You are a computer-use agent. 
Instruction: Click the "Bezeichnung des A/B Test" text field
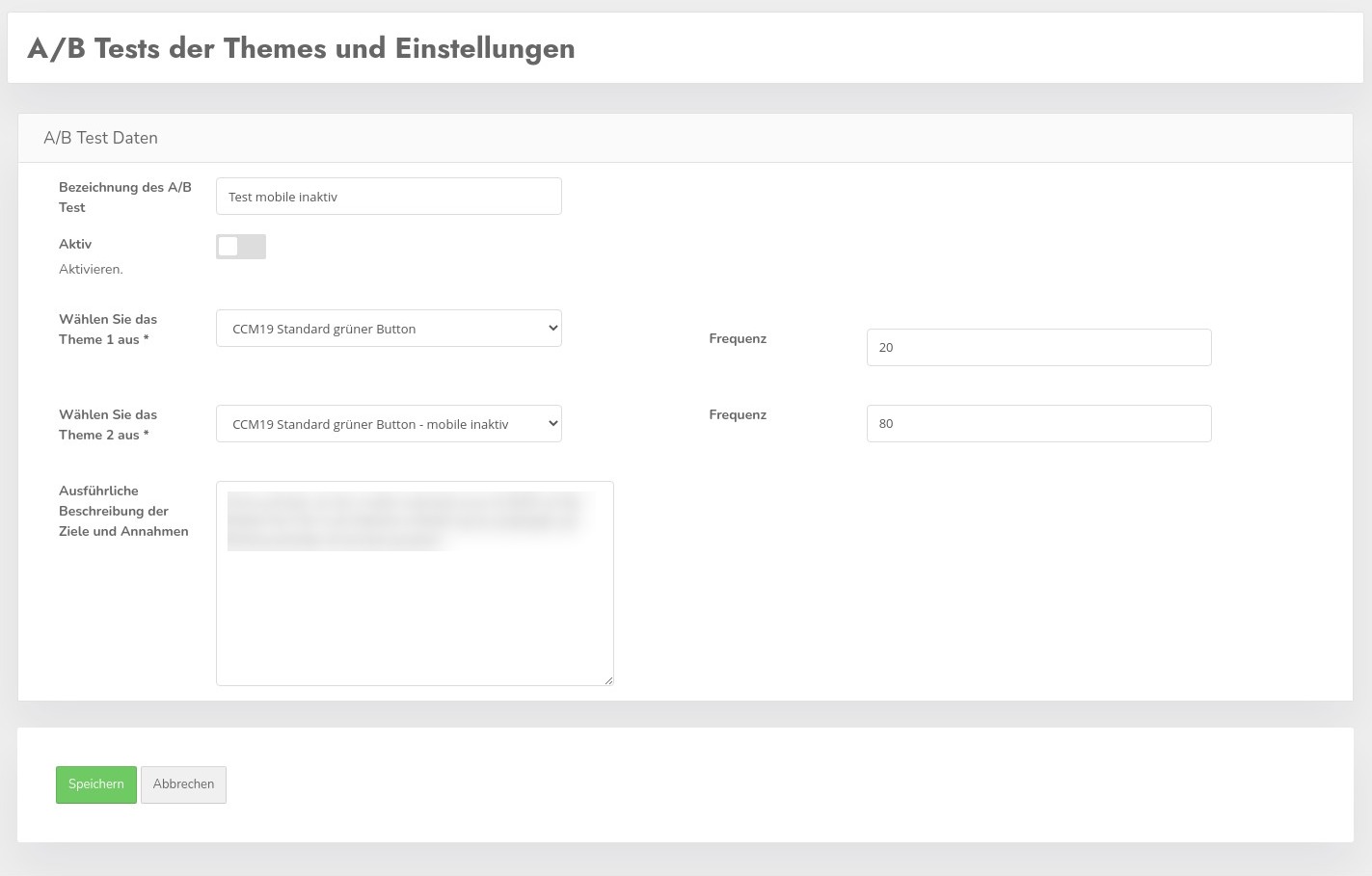tap(389, 196)
